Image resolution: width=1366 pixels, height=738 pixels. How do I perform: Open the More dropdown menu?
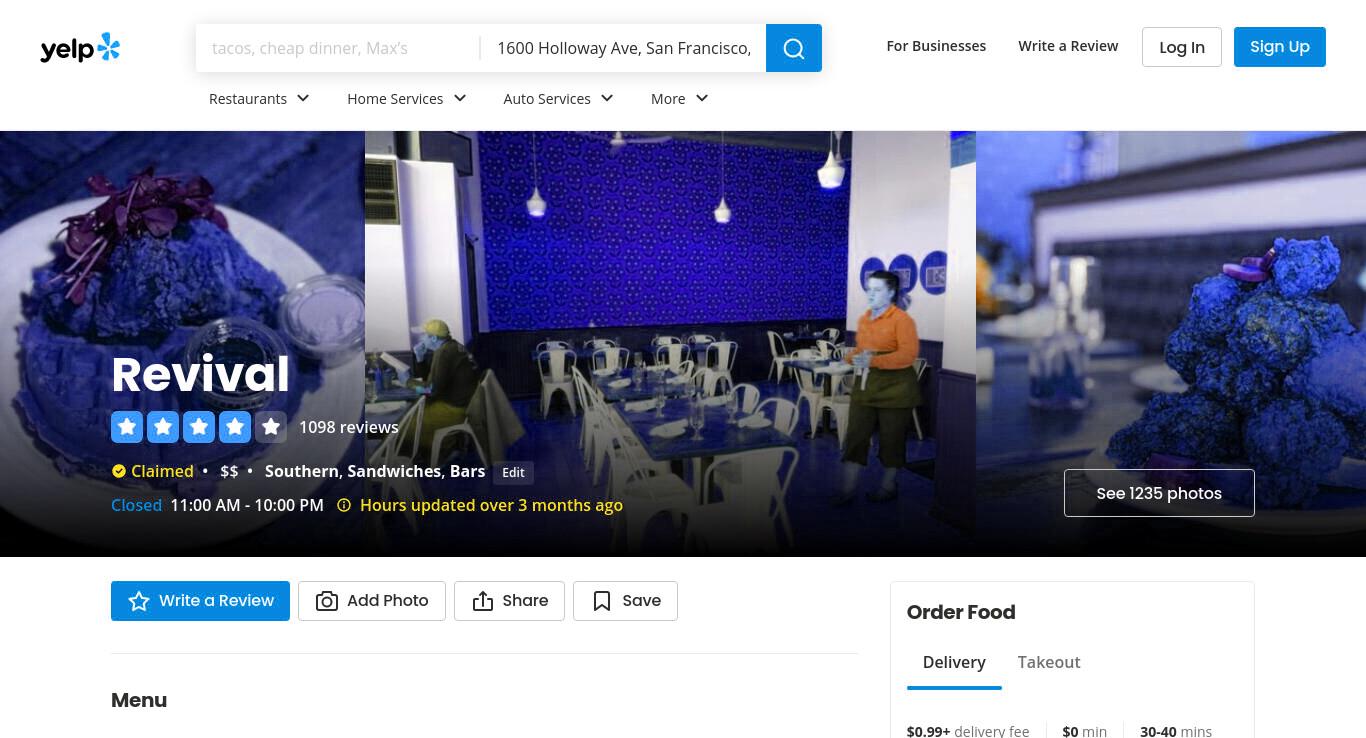(x=680, y=98)
